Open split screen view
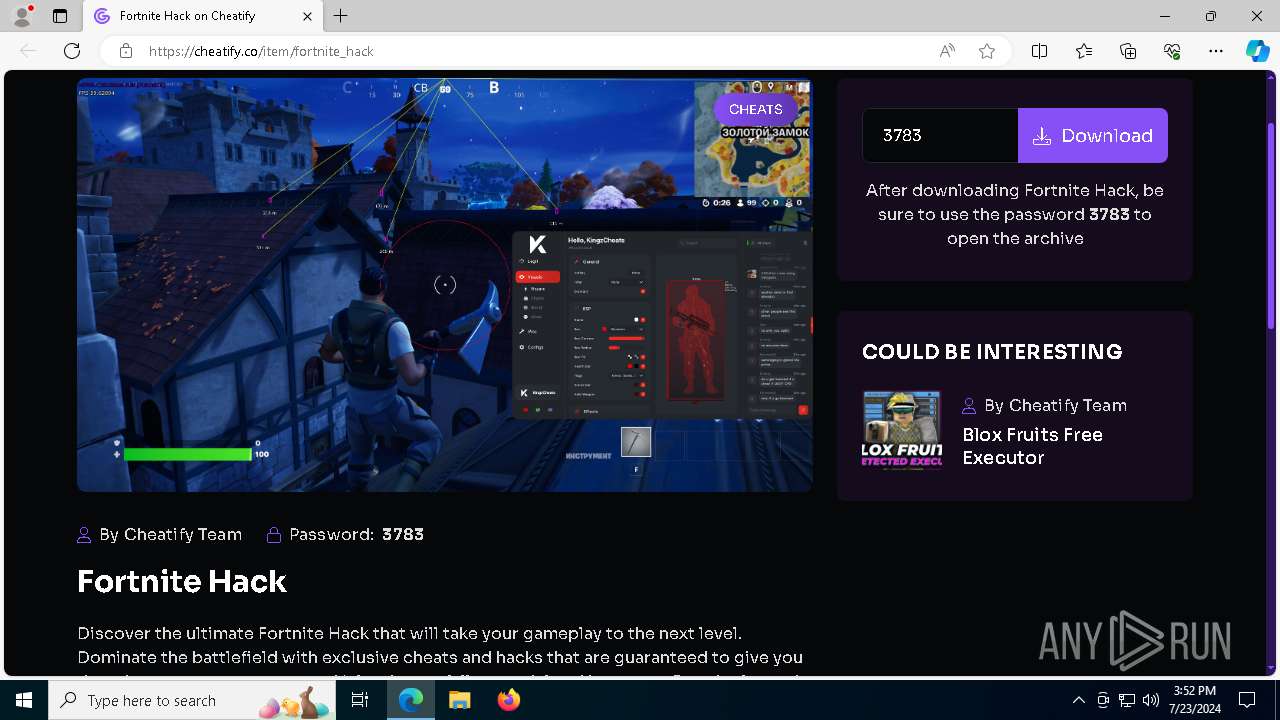This screenshot has width=1280, height=720. point(1039,51)
